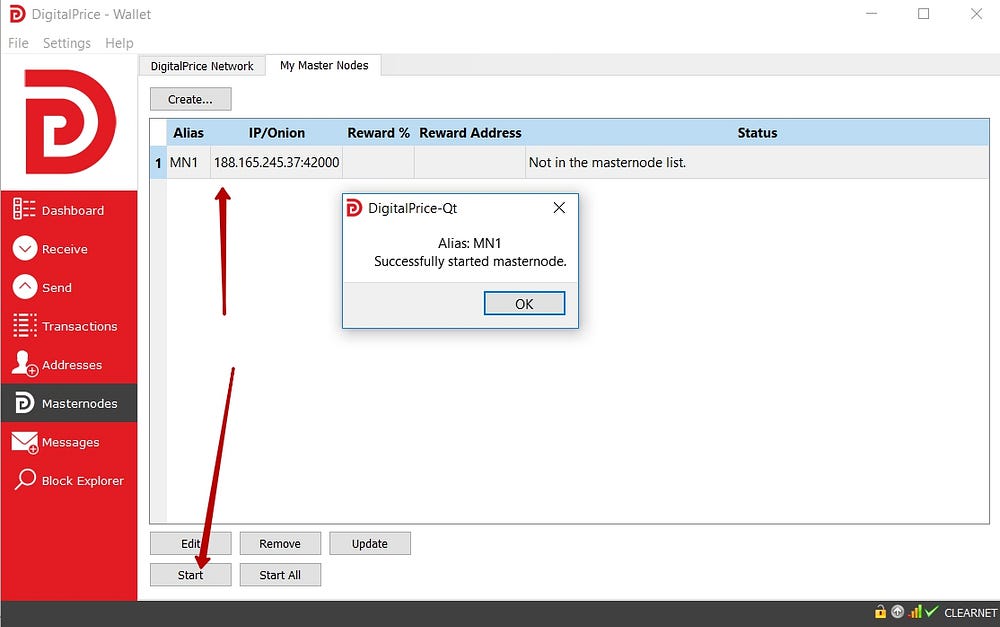Close the DigitalPrice Wallet window
Viewport: 1000px width, 627px height.
[976, 13]
